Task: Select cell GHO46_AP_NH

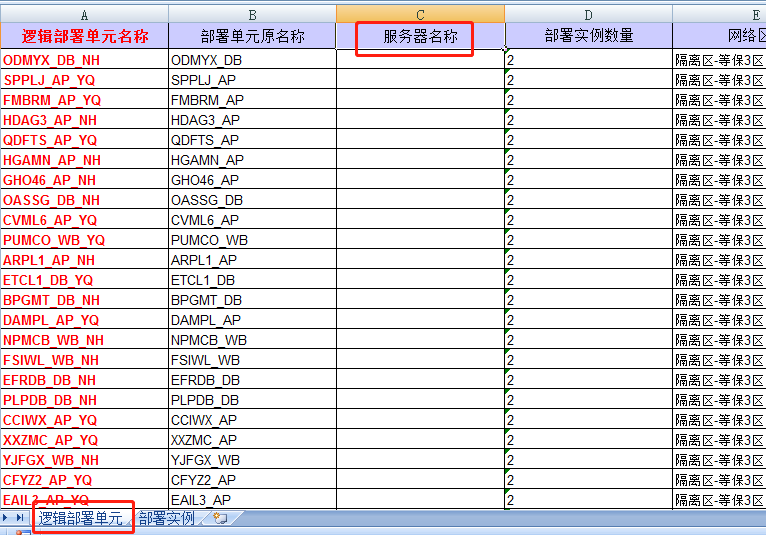Action: (85, 180)
